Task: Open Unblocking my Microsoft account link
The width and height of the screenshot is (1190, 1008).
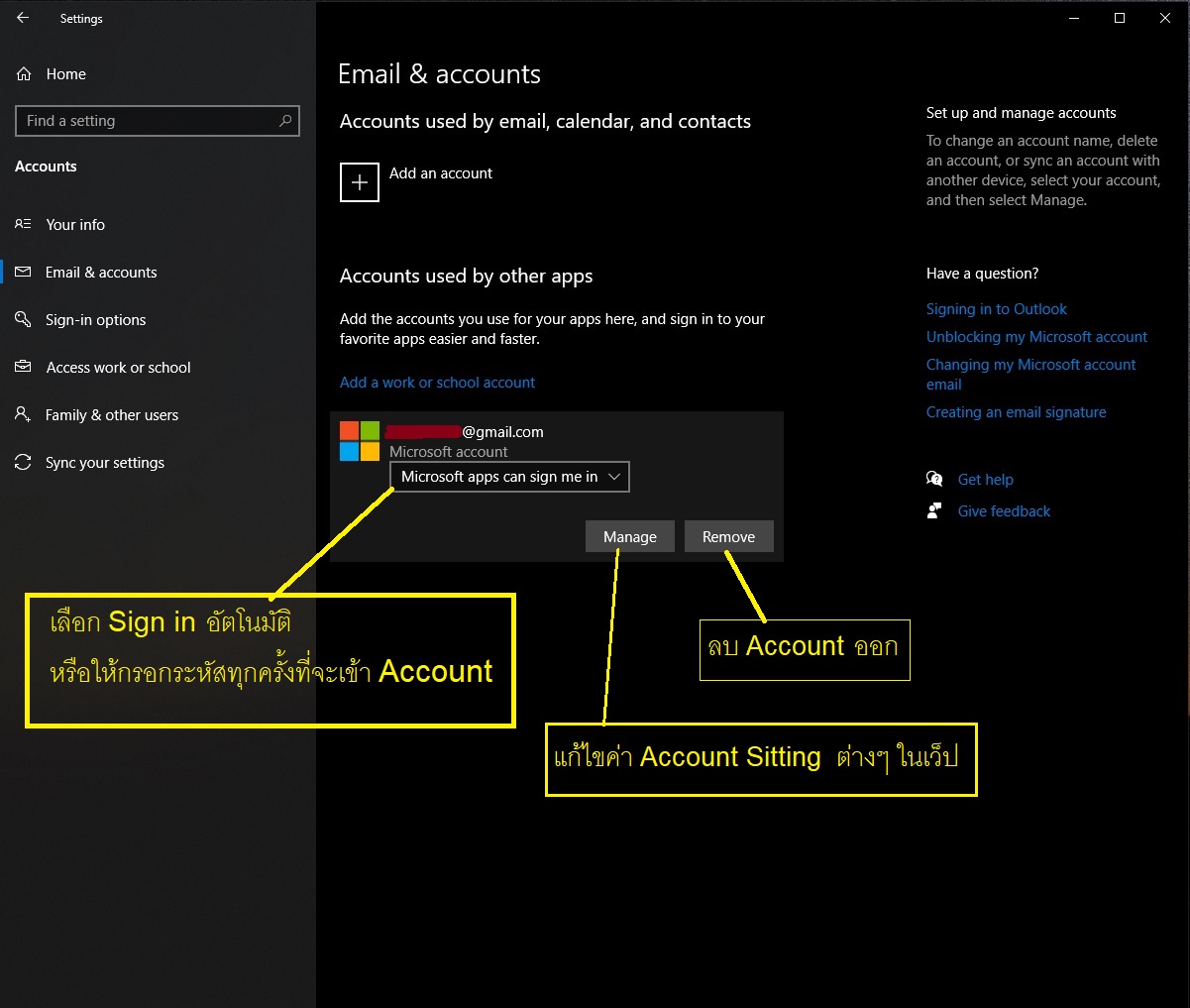Action: pos(1036,336)
